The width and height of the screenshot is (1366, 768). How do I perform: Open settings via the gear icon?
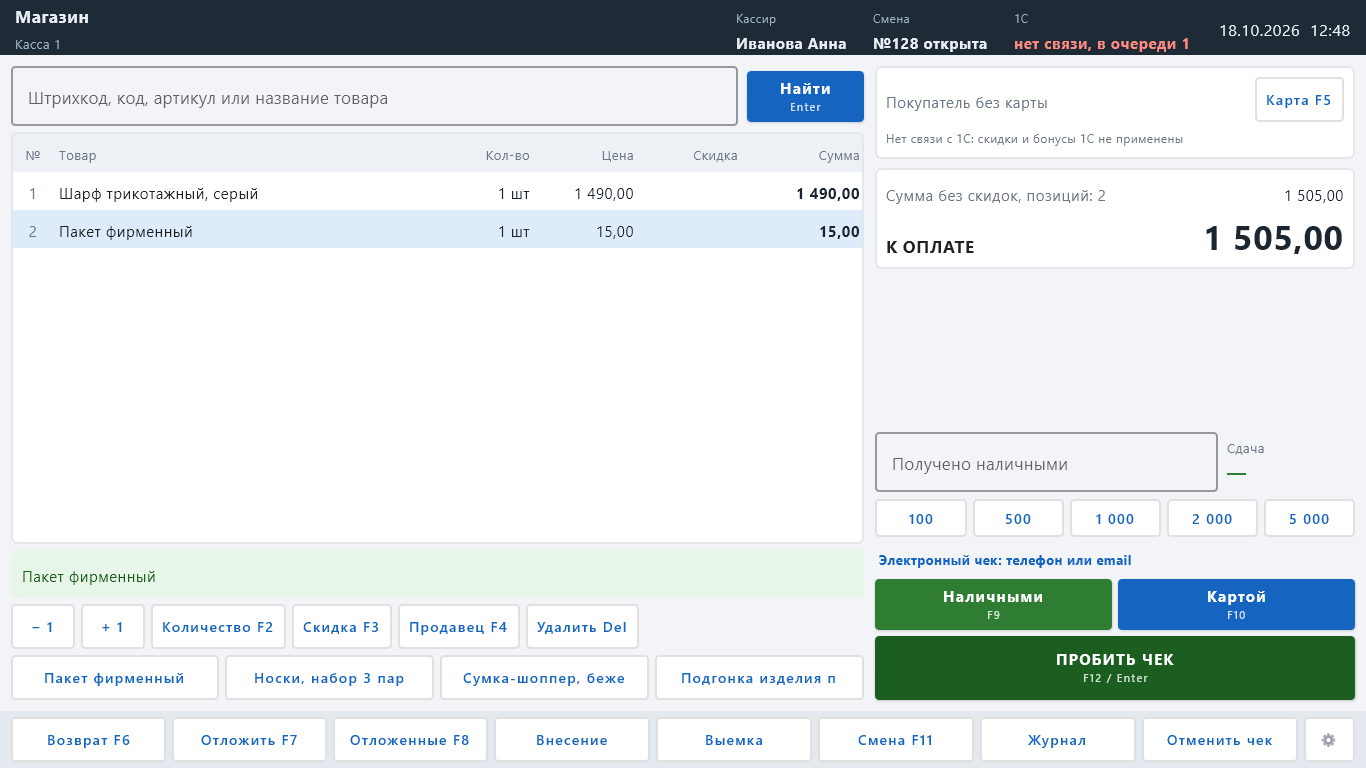tap(1328, 740)
